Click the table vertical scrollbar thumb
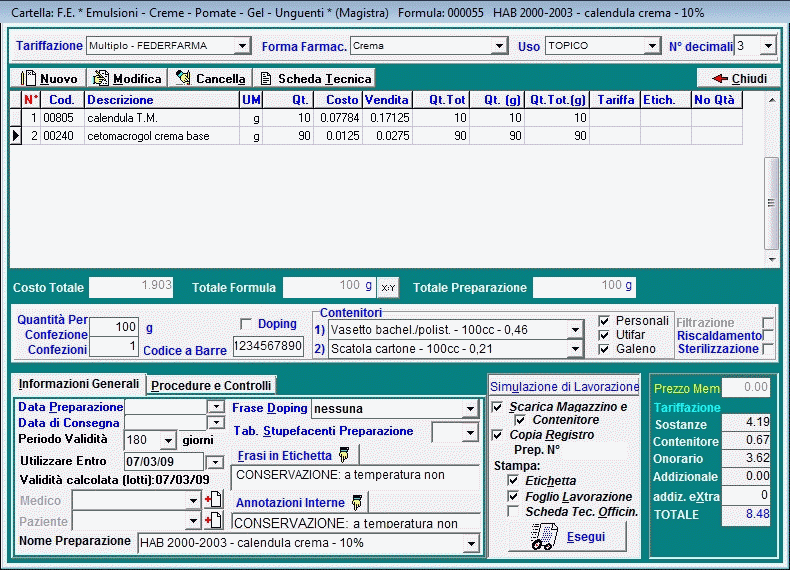This screenshot has height=570, width=790. (x=771, y=203)
